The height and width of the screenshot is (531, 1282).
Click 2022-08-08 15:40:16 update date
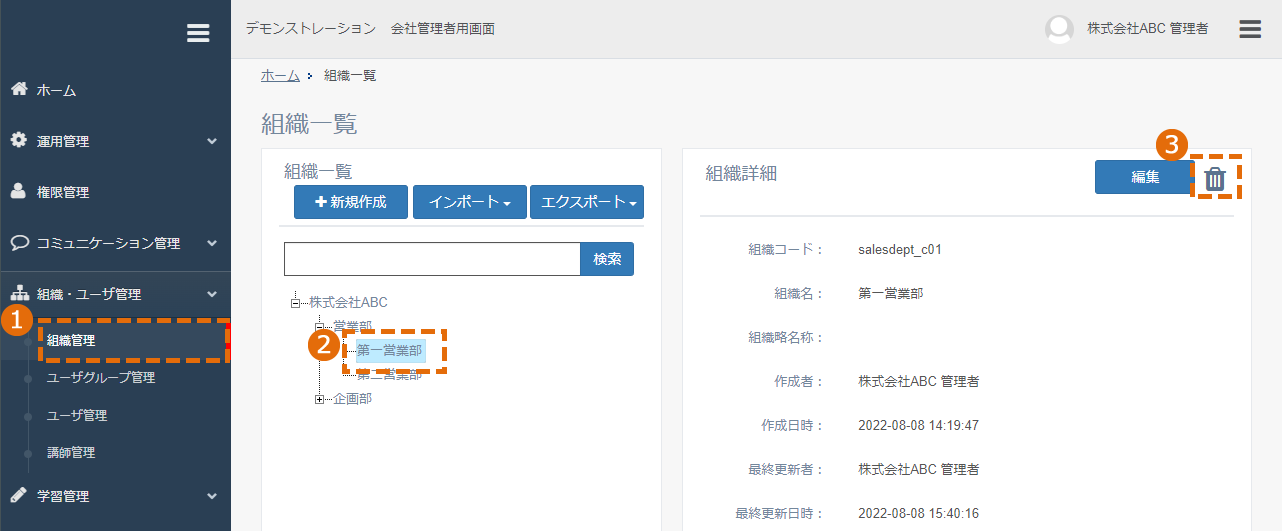(918, 514)
